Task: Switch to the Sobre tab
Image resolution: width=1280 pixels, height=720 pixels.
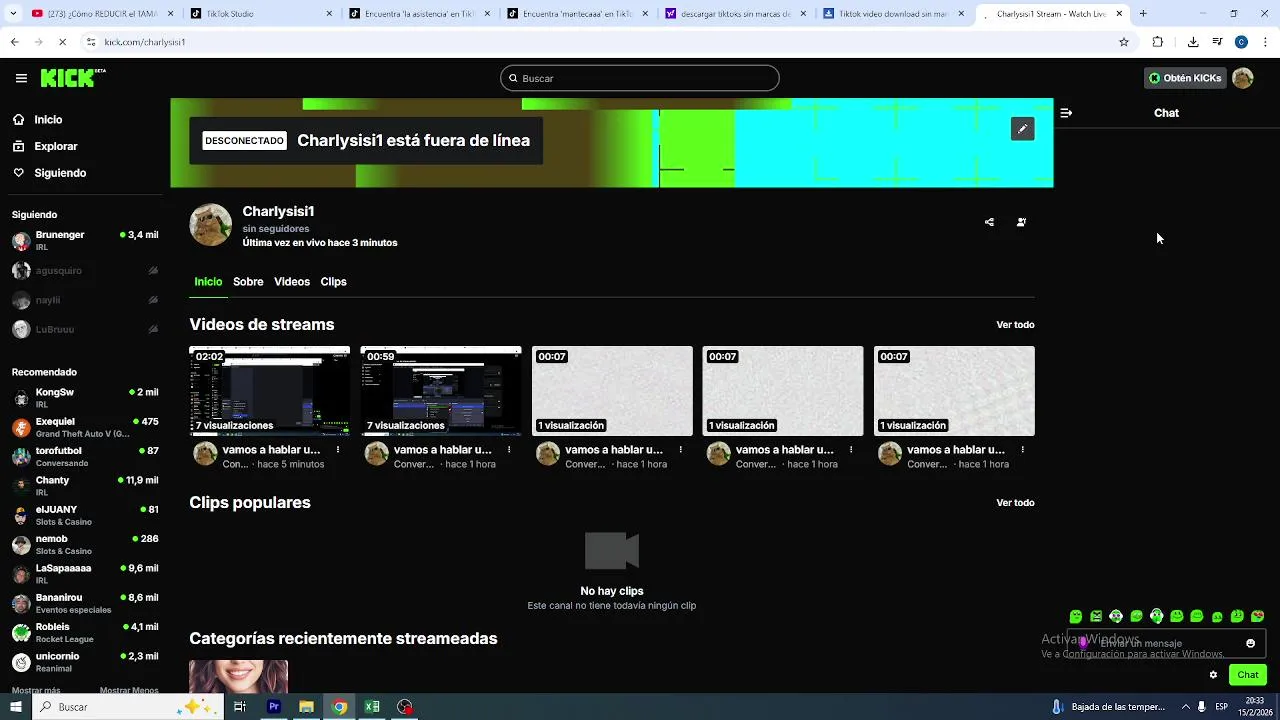Action: (248, 282)
